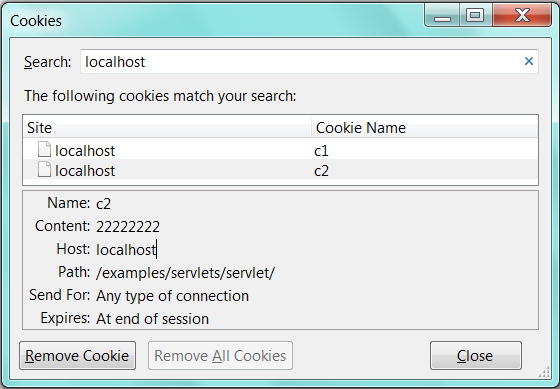Click the Close button

[x=476, y=355]
